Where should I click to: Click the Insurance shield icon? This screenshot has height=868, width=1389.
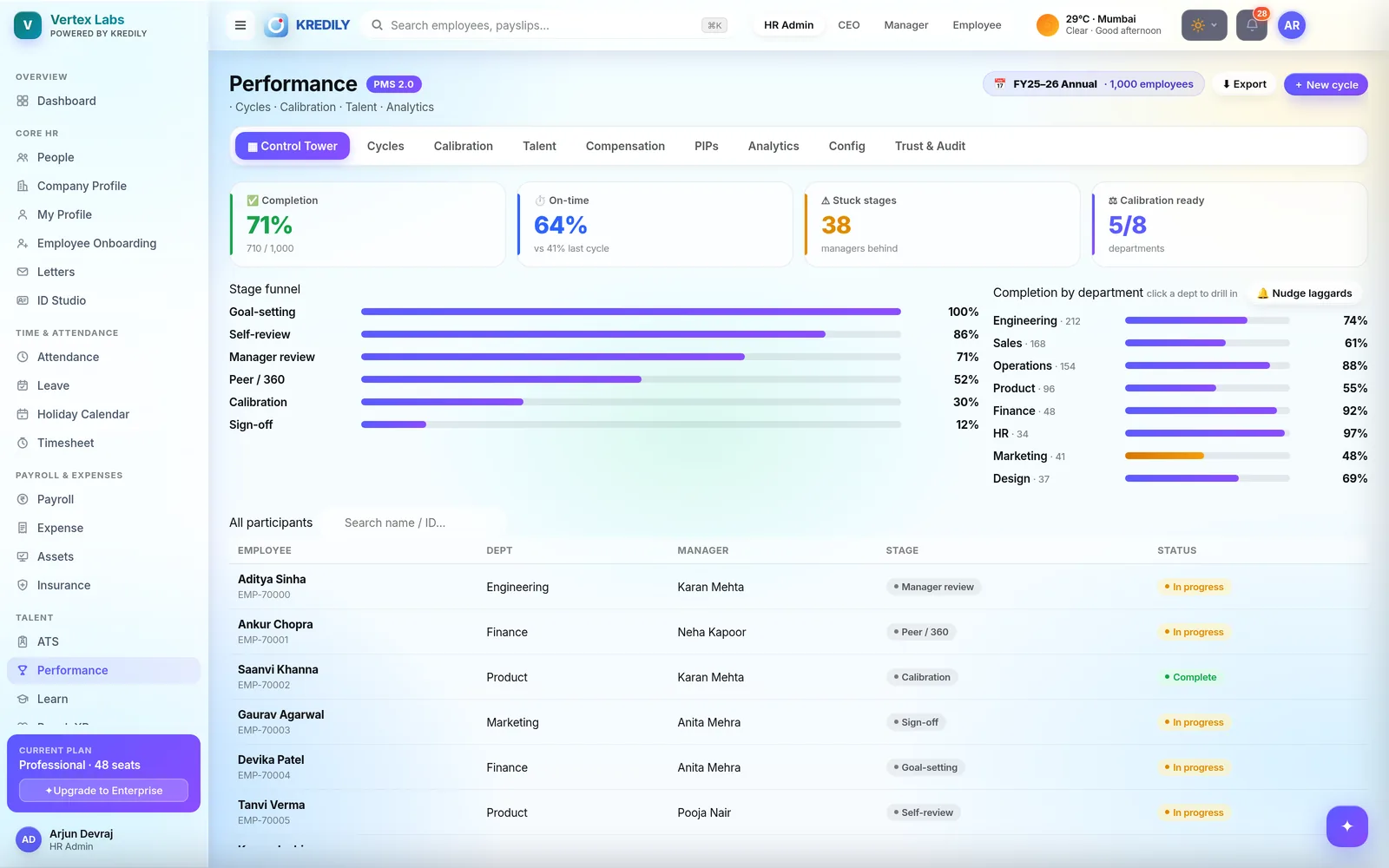point(23,585)
